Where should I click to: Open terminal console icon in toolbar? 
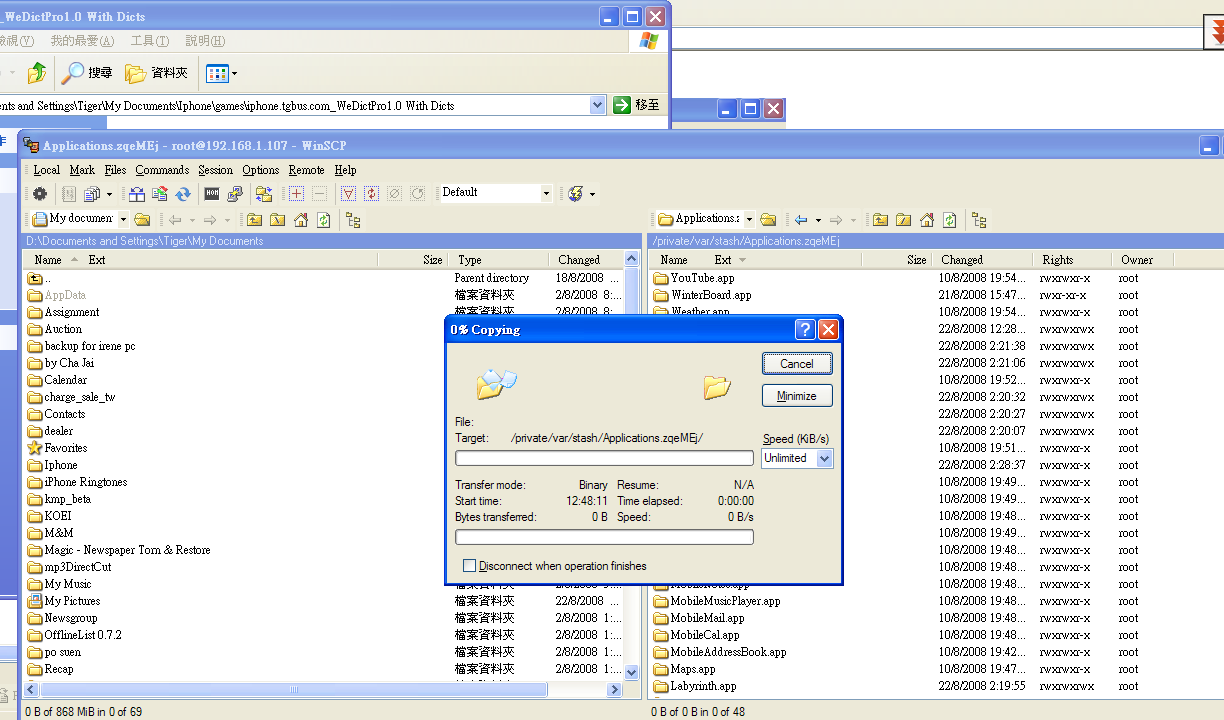(x=212, y=194)
